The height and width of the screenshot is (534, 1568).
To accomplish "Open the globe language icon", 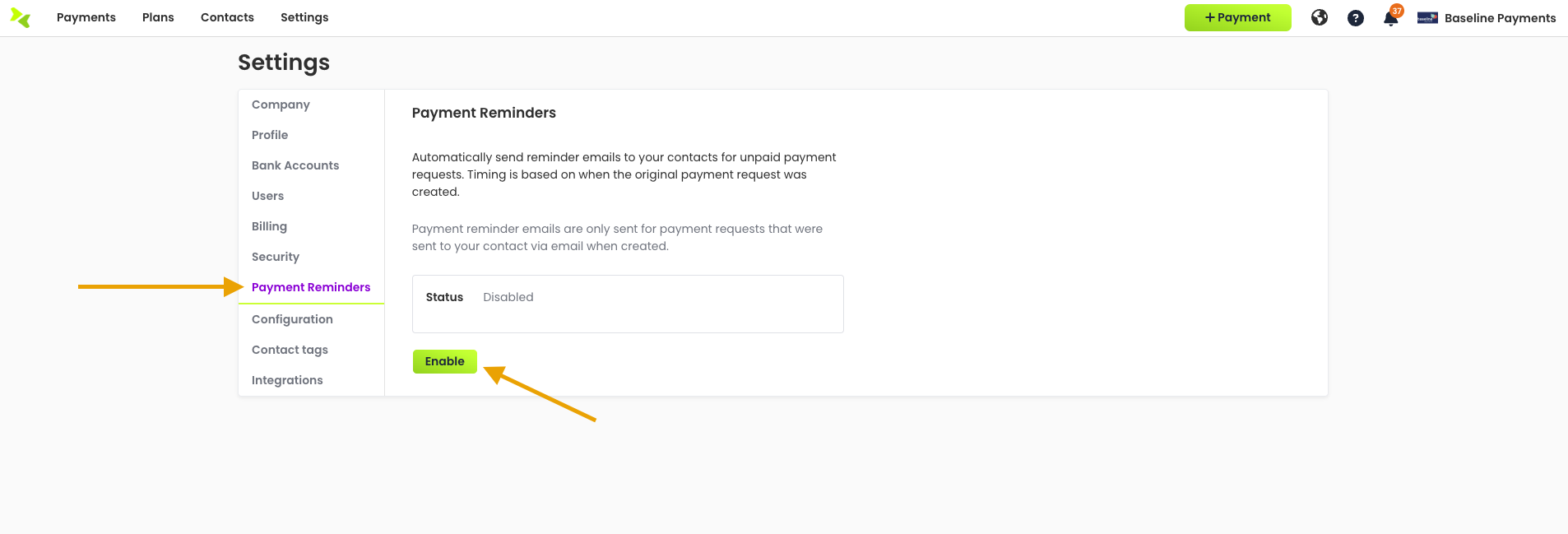I will pos(1320,17).
